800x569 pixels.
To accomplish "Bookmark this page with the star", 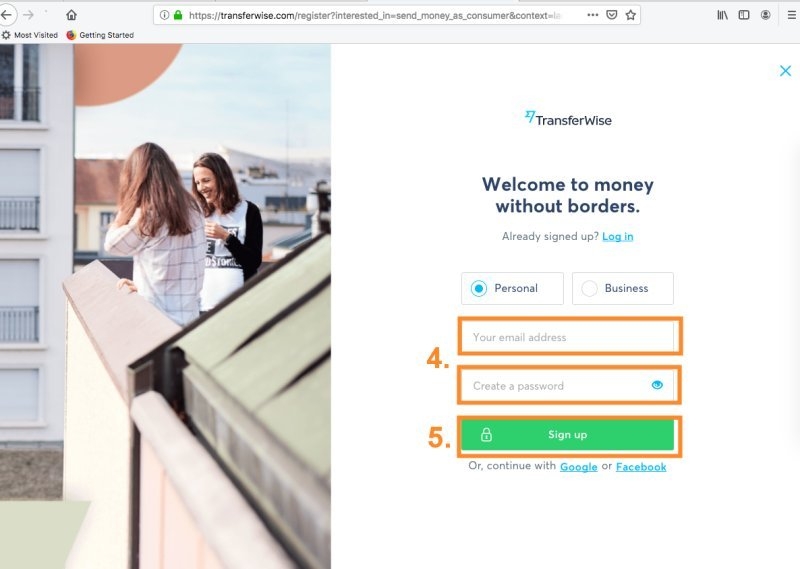I will pyautogui.click(x=631, y=15).
